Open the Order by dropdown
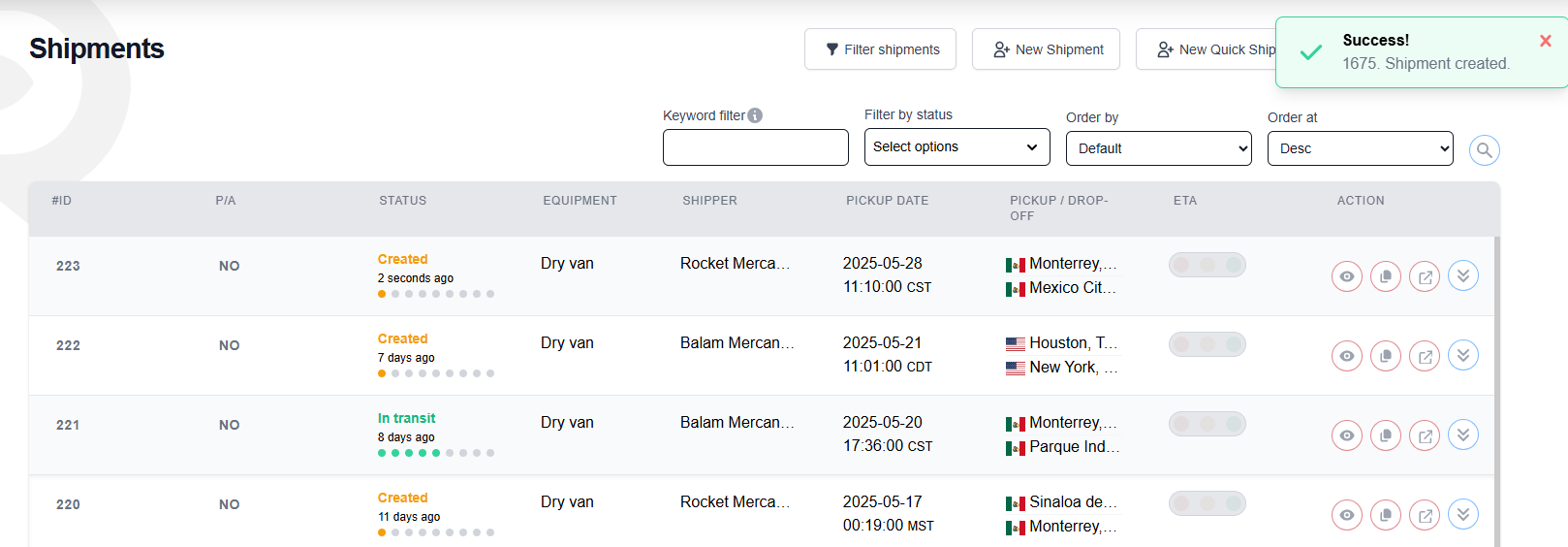Screen dimensions: 1568x547 coord(1159,148)
